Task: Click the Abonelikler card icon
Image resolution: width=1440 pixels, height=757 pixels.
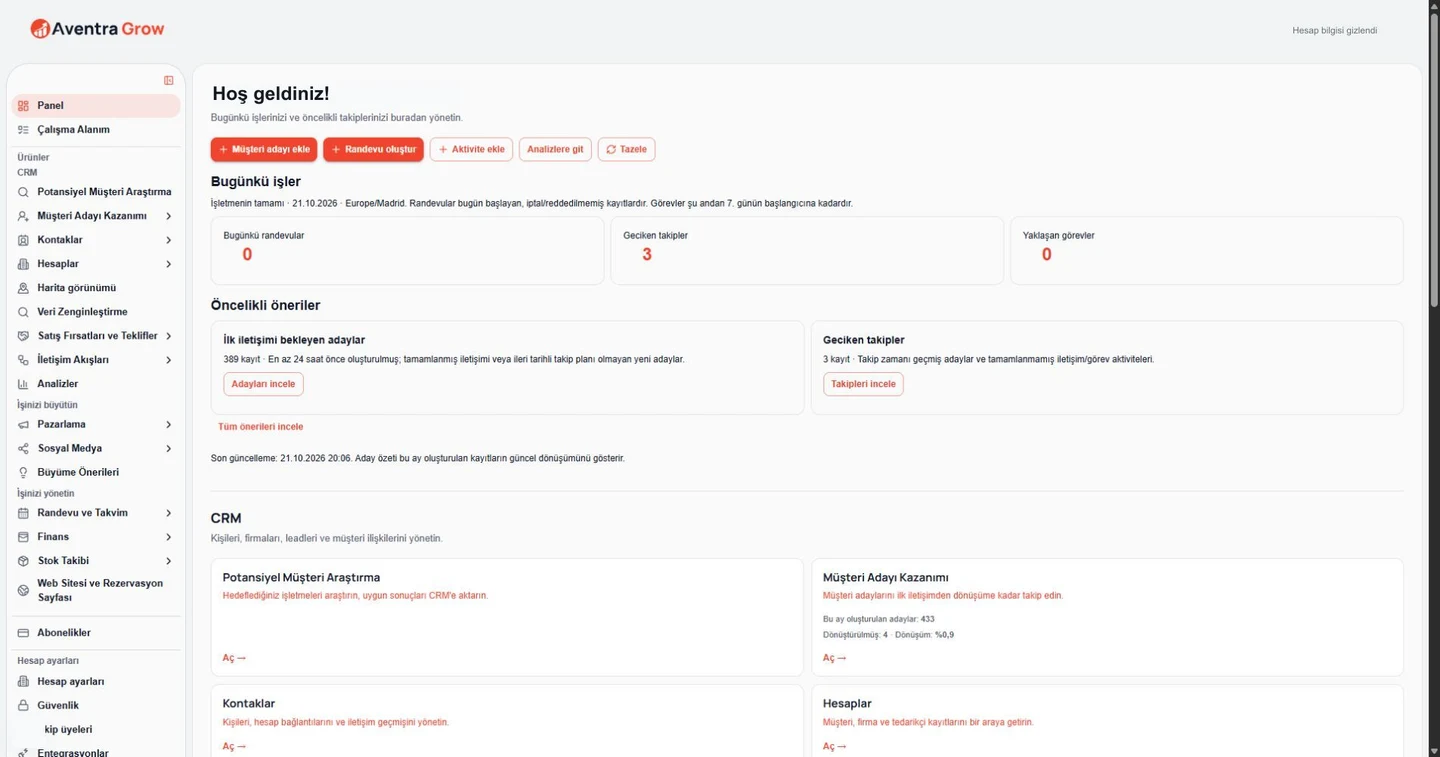Action: pyautogui.click(x=24, y=633)
